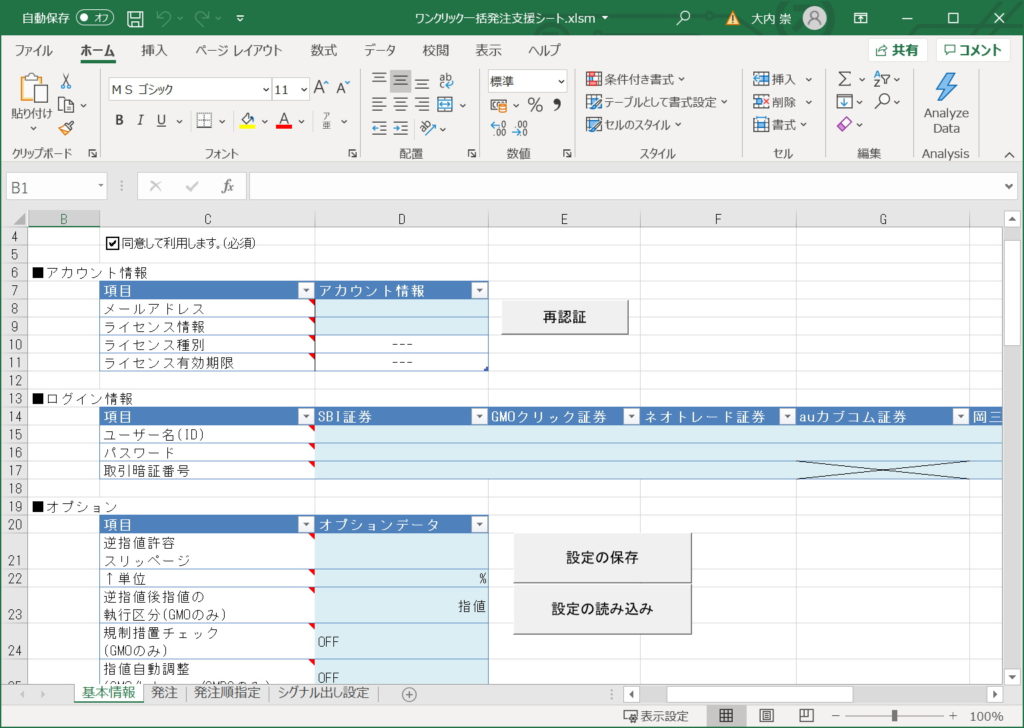Click the add new sheet plus button

point(409,694)
